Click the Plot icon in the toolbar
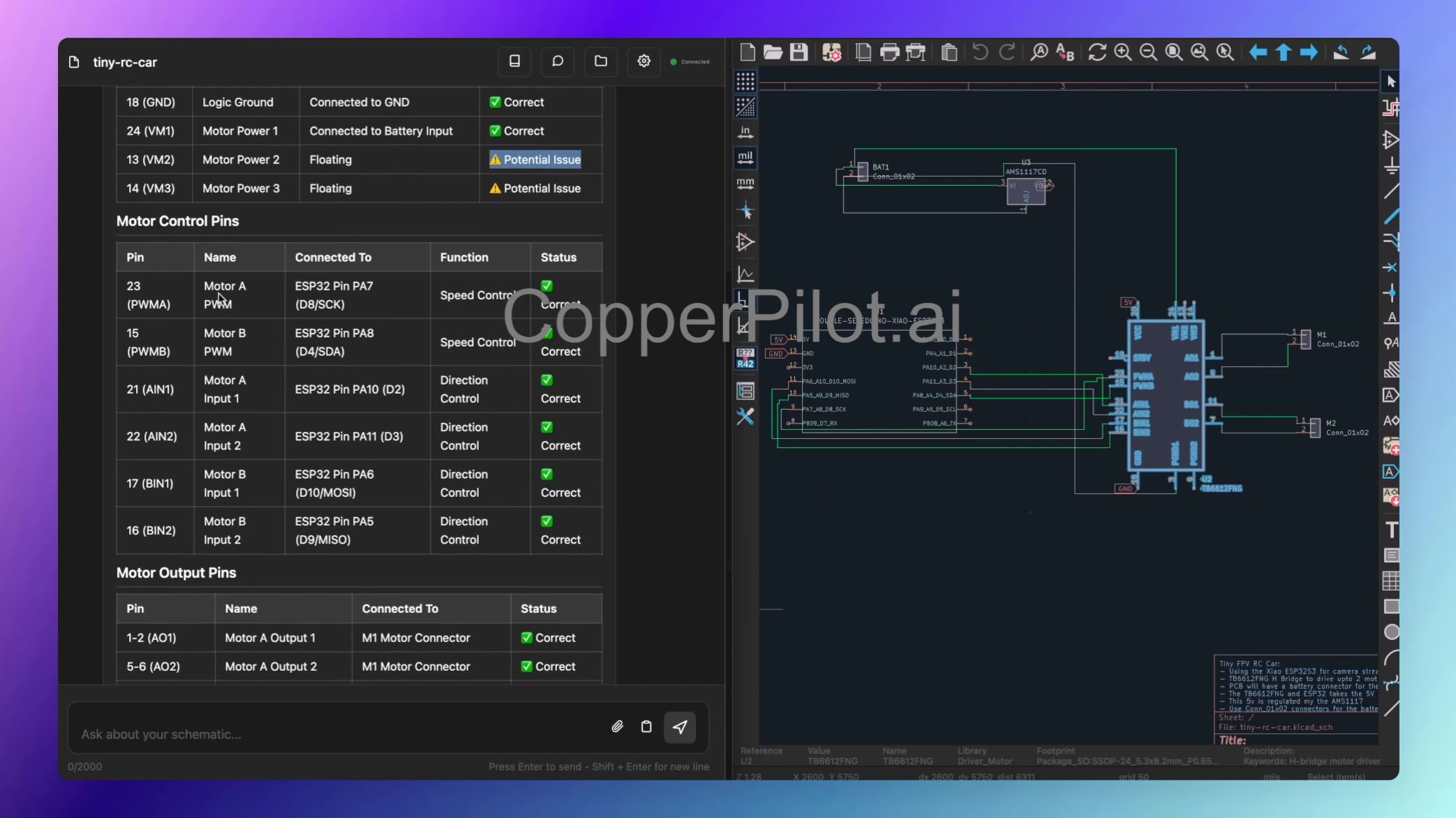Image resolution: width=1456 pixels, height=818 pixels. 915,52
